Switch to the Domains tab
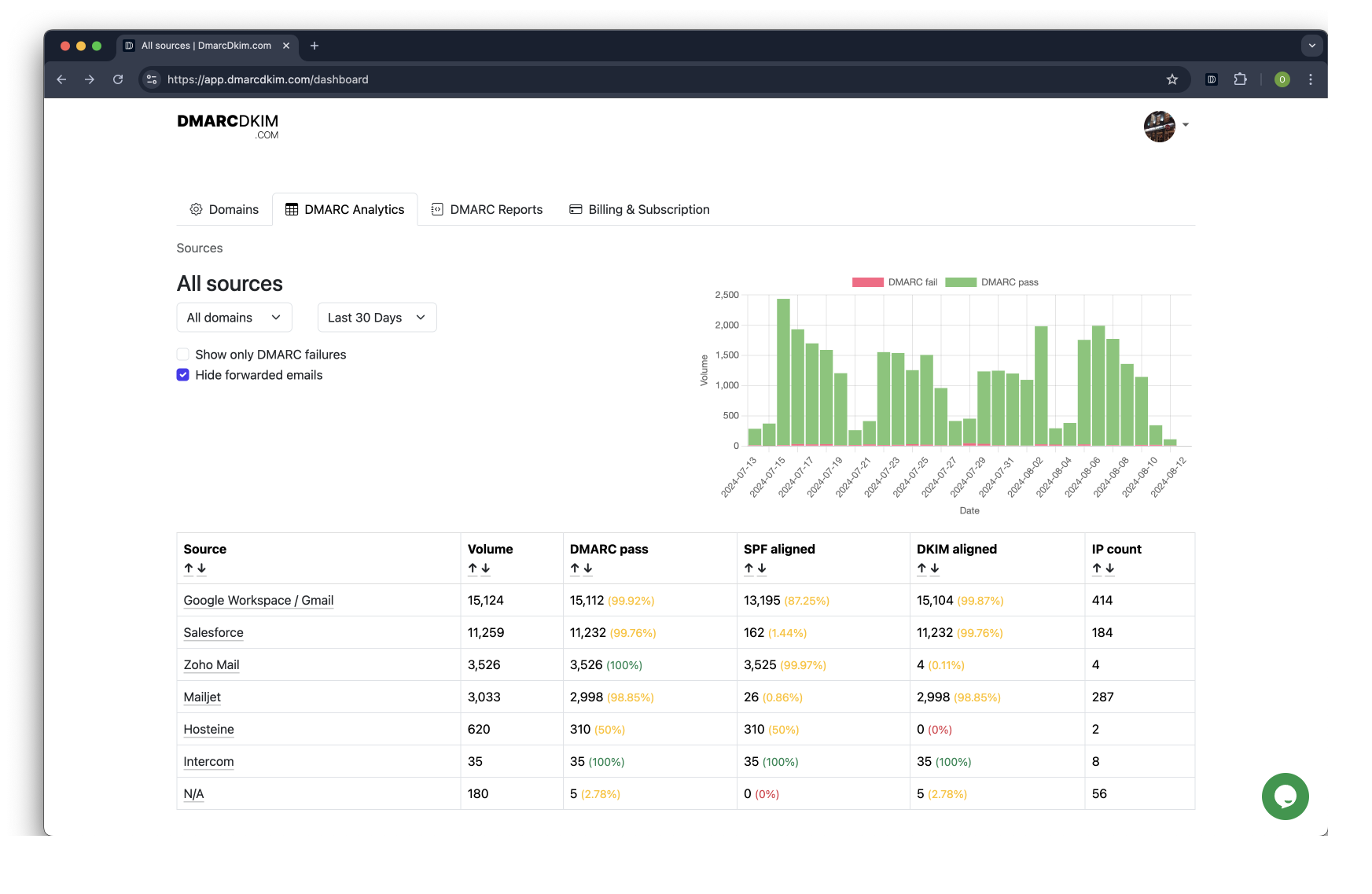1372x894 pixels. [x=224, y=210]
